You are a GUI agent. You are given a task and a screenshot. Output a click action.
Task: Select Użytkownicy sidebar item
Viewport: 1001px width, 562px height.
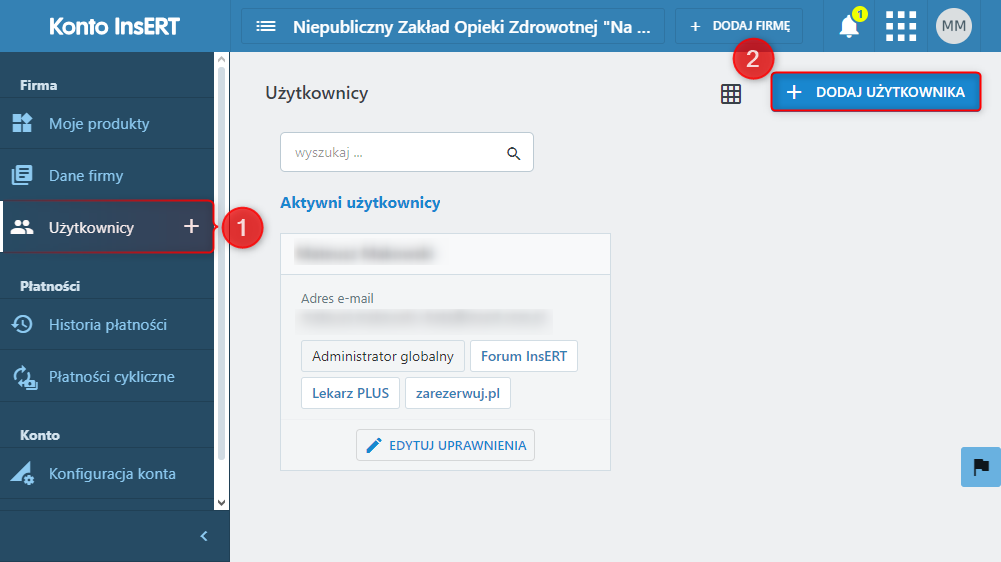[x=107, y=227]
